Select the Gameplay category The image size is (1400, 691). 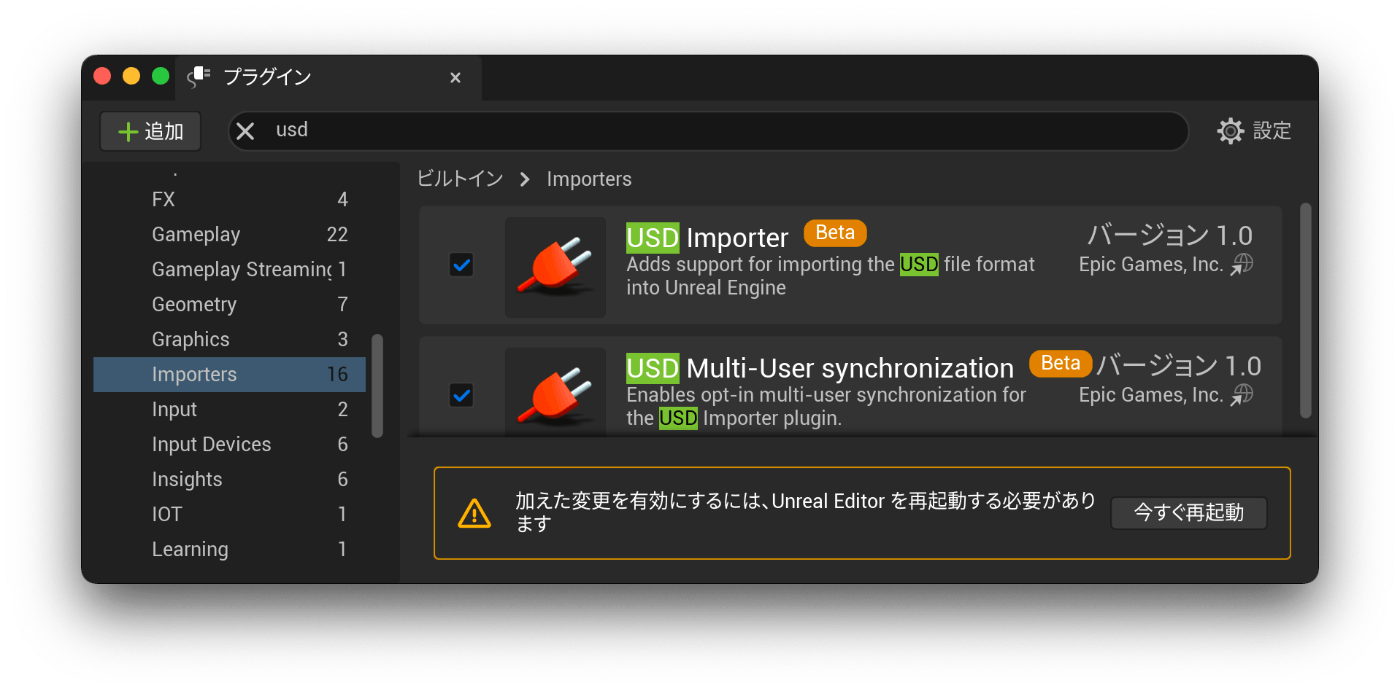click(x=230, y=234)
